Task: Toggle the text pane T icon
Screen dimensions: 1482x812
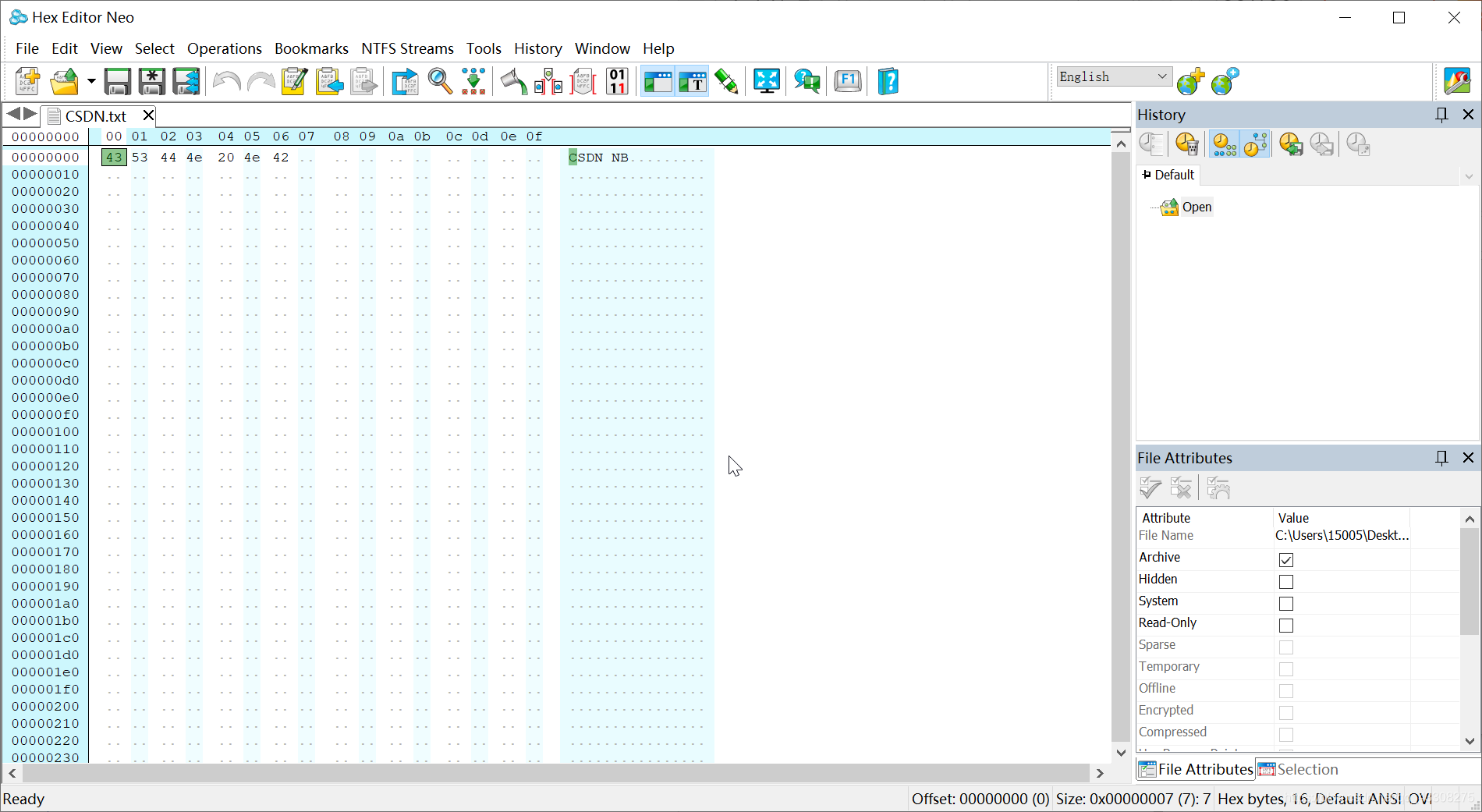Action: [x=692, y=81]
